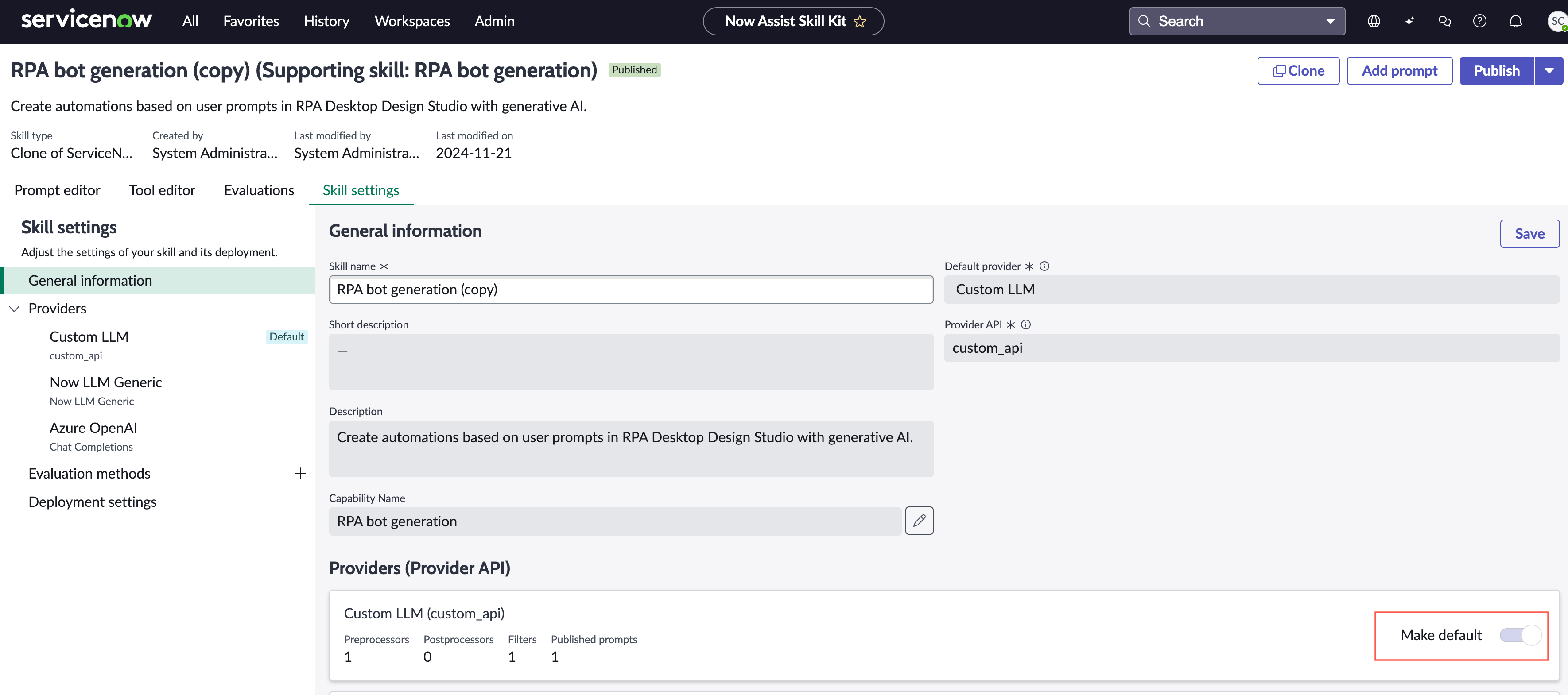
Task: Click the Provider API info icon
Action: tap(1025, 324)
